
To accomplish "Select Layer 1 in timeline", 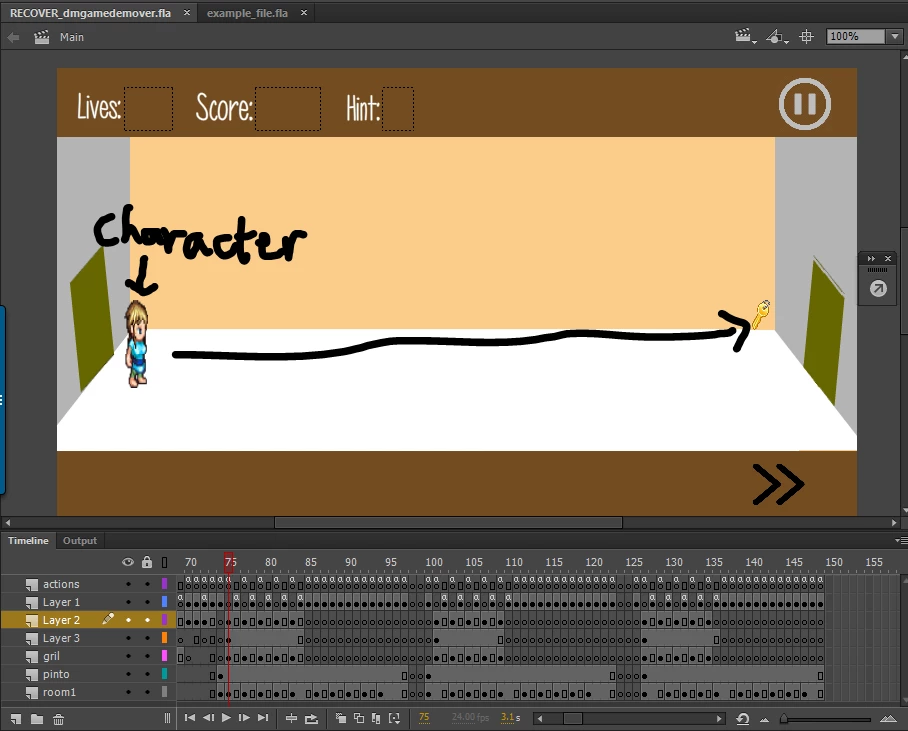I will tap(61, 602).
